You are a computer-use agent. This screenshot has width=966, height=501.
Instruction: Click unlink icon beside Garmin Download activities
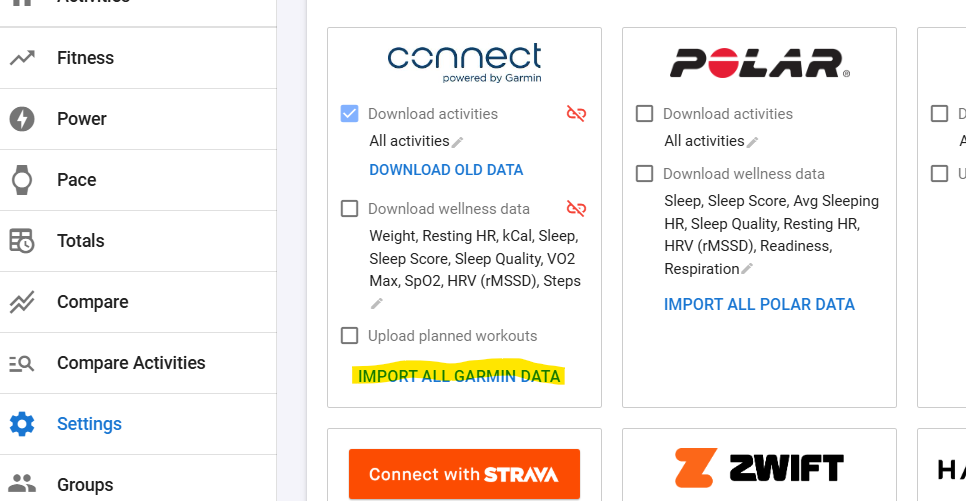click(x=576, y=113)
